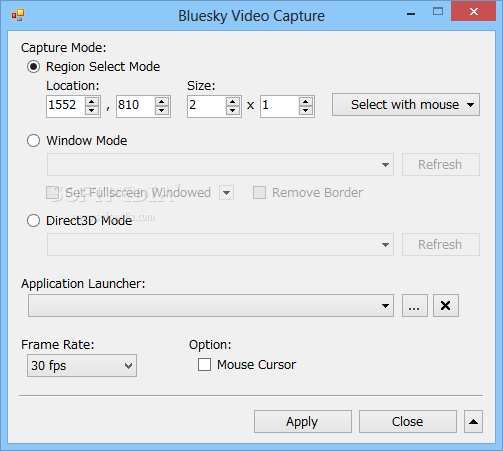Select the Region Select Mode radio button

tap(33, 67)
